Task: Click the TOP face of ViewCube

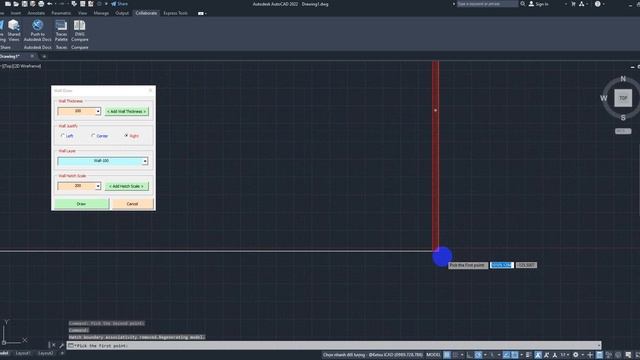Action: pos(623,98)
